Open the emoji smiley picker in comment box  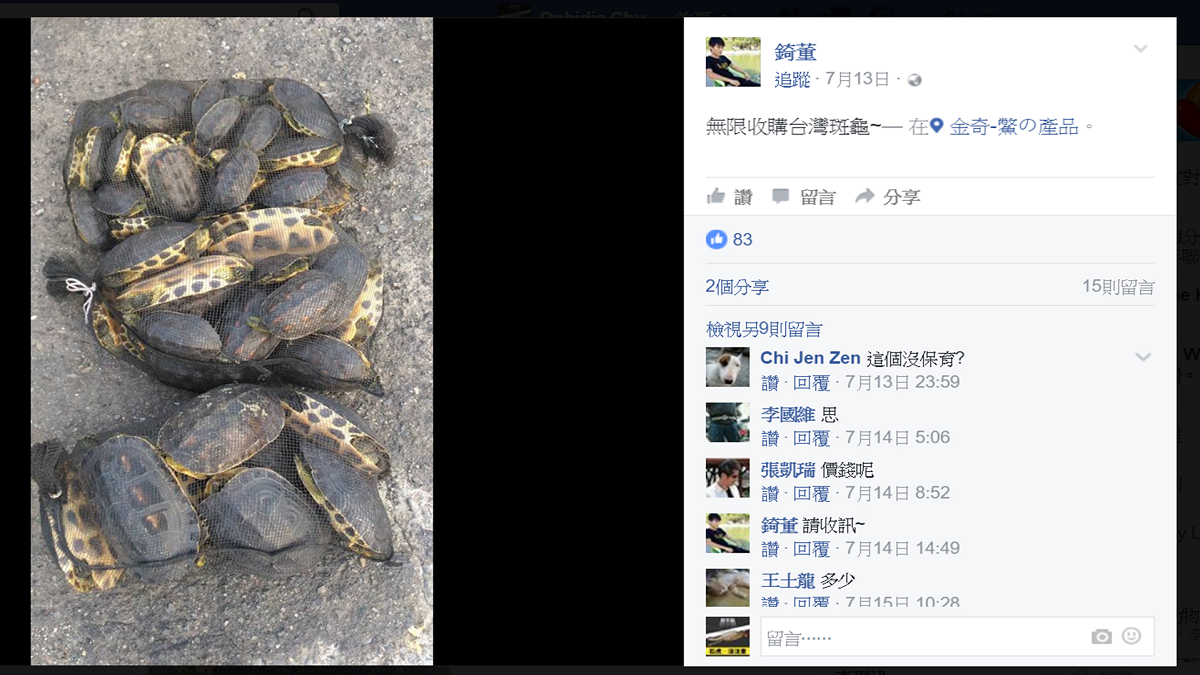[1131, 636]
